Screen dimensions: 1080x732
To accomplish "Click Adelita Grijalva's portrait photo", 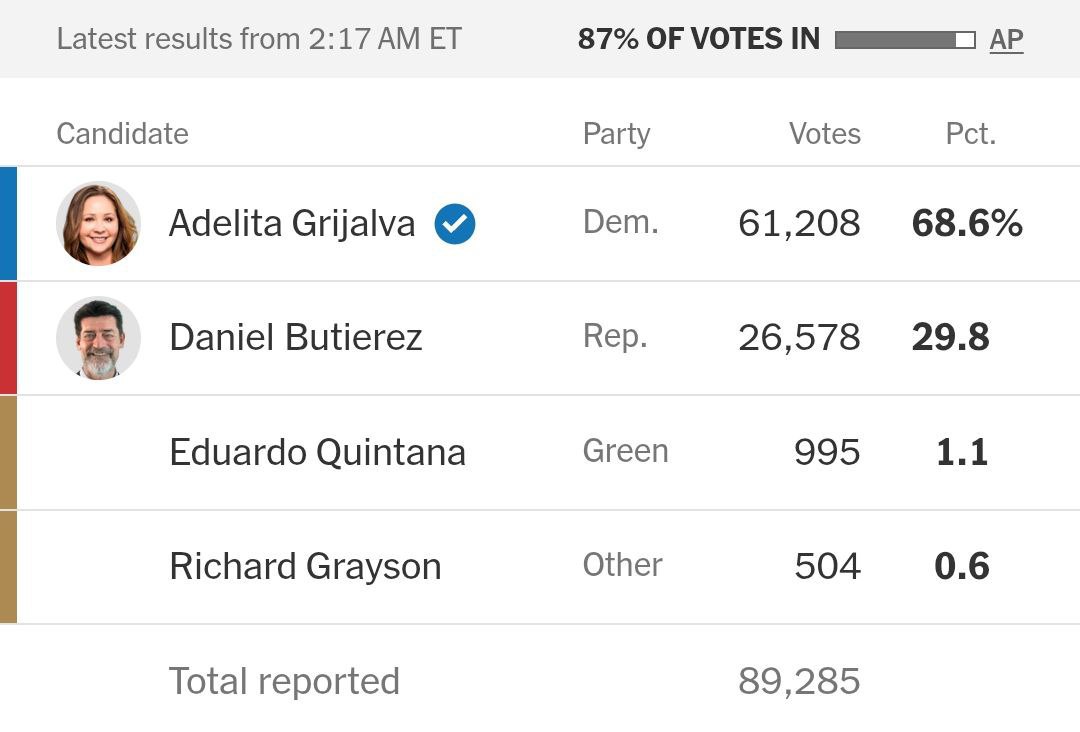I will [98, 224].
